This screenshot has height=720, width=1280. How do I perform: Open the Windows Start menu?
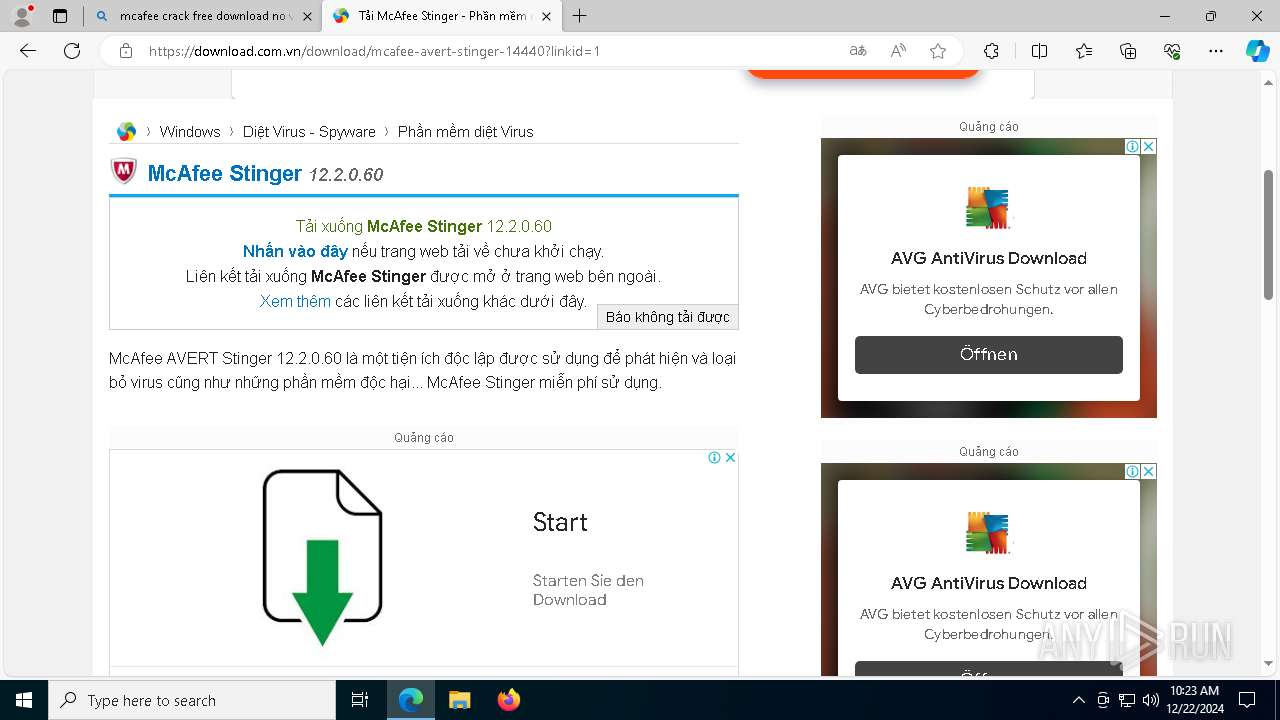[x=23, y=700]
